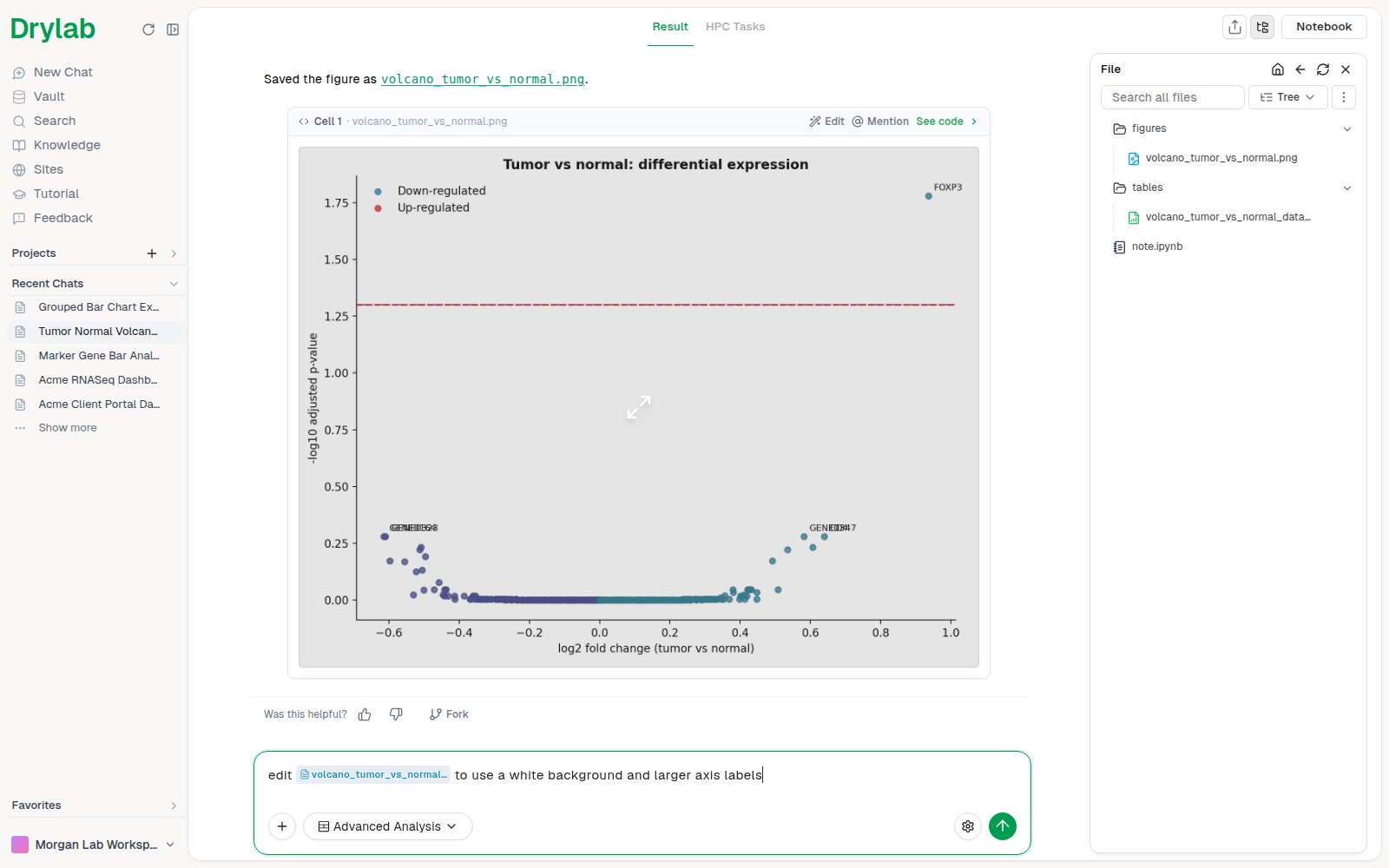Click See code for Cell 1
Image resolution: width=1389 pixels, height=868 pixels.
946,122
